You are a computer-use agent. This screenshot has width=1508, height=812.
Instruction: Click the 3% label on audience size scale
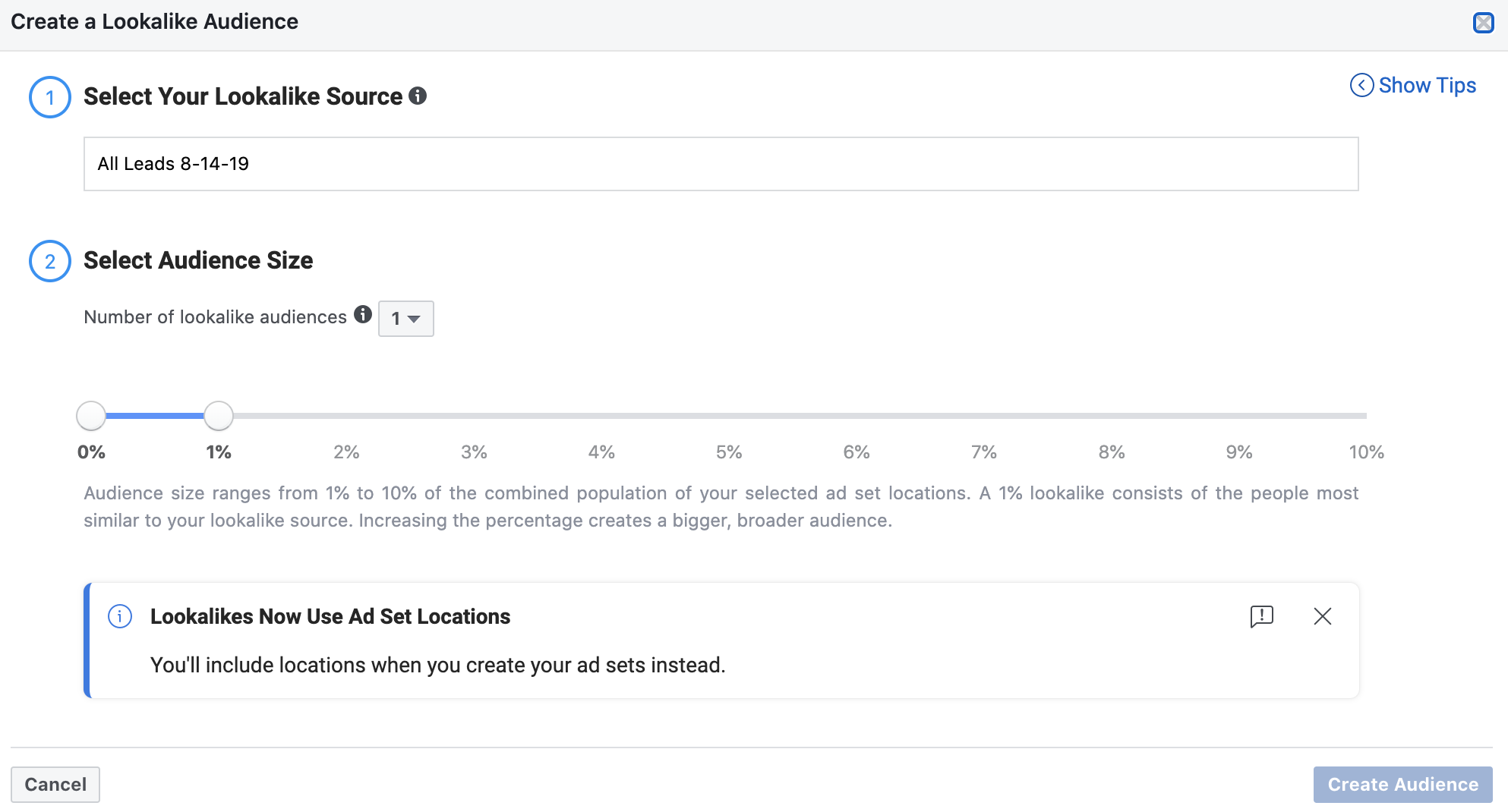(x=474, y=452)
